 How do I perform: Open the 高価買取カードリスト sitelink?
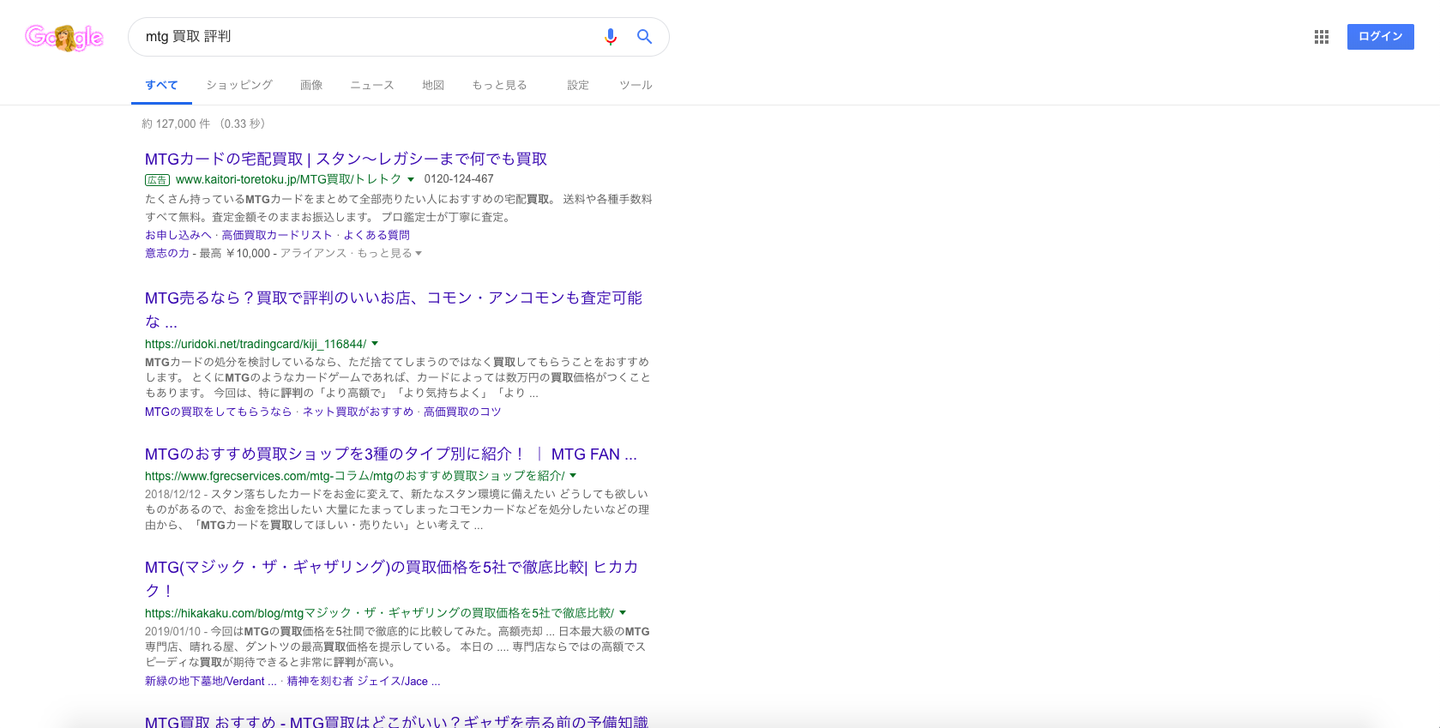tap(277, 235)
